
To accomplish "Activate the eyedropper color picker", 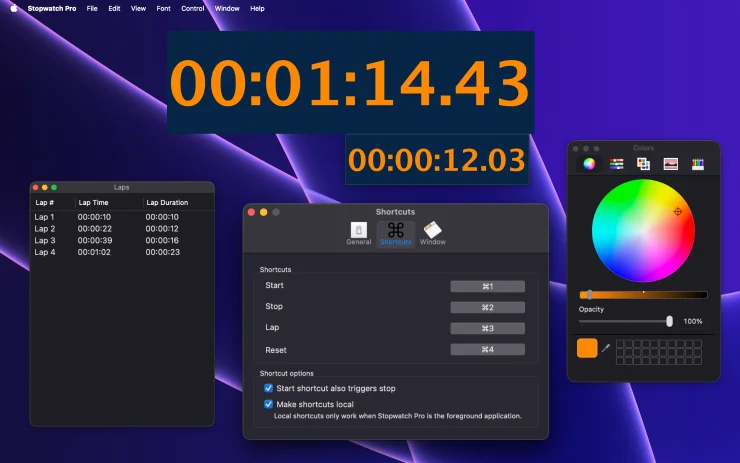I will pos(606,348).
